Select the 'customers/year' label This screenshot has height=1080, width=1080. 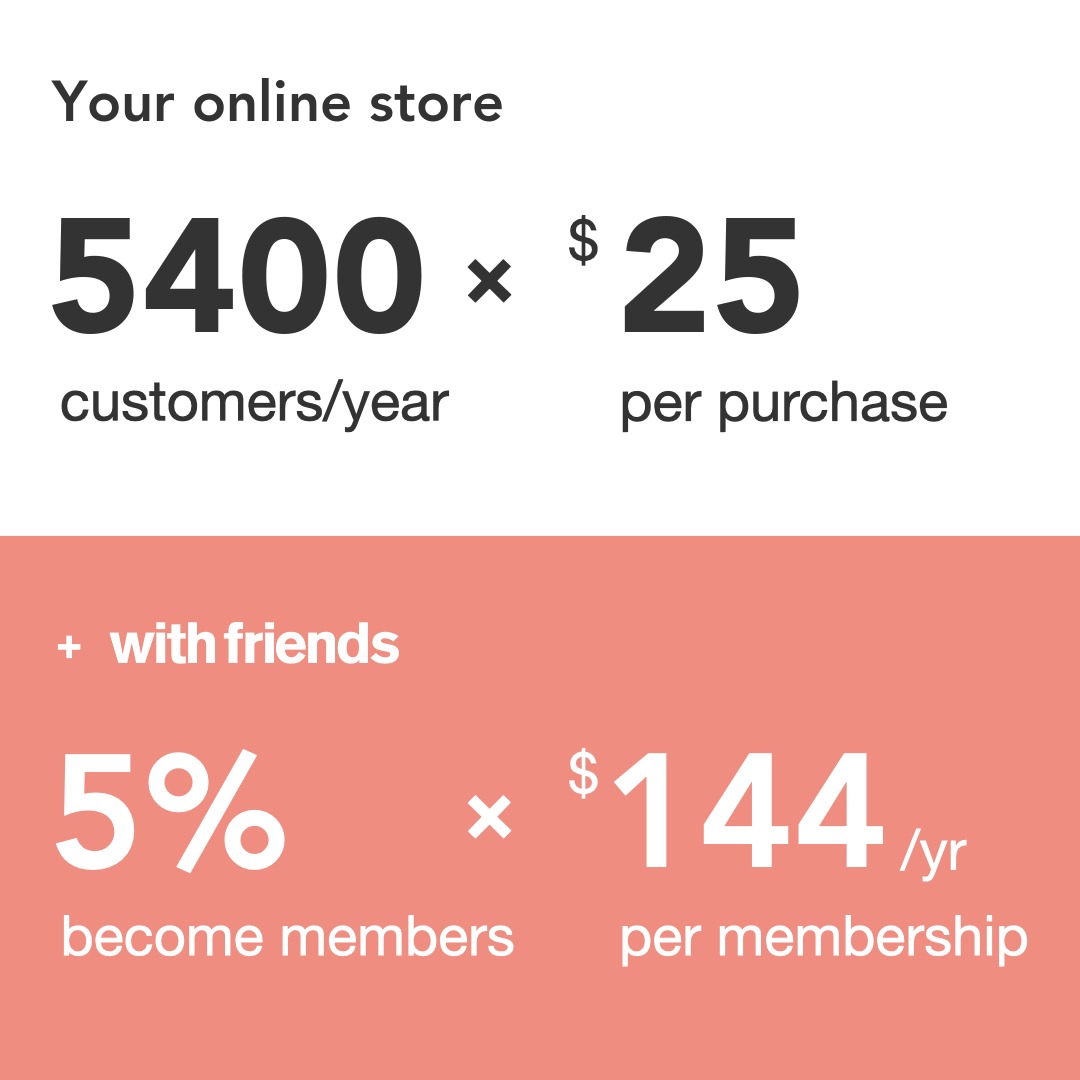(x=255, y=403)
